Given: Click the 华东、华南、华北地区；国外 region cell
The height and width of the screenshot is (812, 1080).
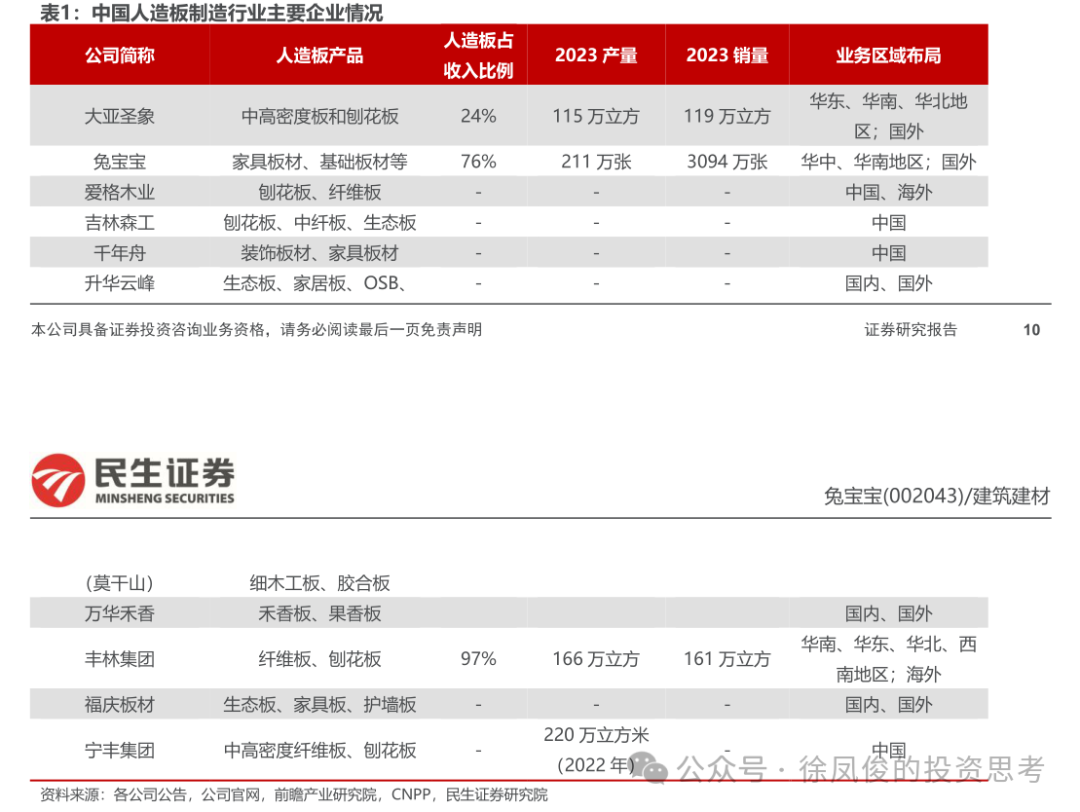Looking at the screenshot, I should (x=889, y=116).
